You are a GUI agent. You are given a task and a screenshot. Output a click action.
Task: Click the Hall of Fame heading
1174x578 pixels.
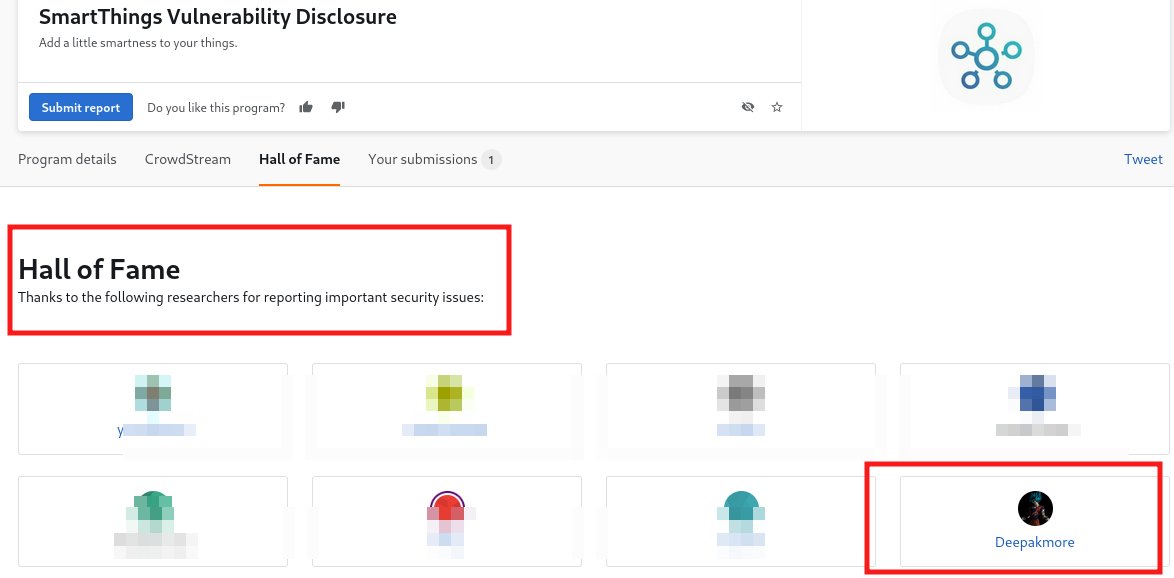(99, 270)
